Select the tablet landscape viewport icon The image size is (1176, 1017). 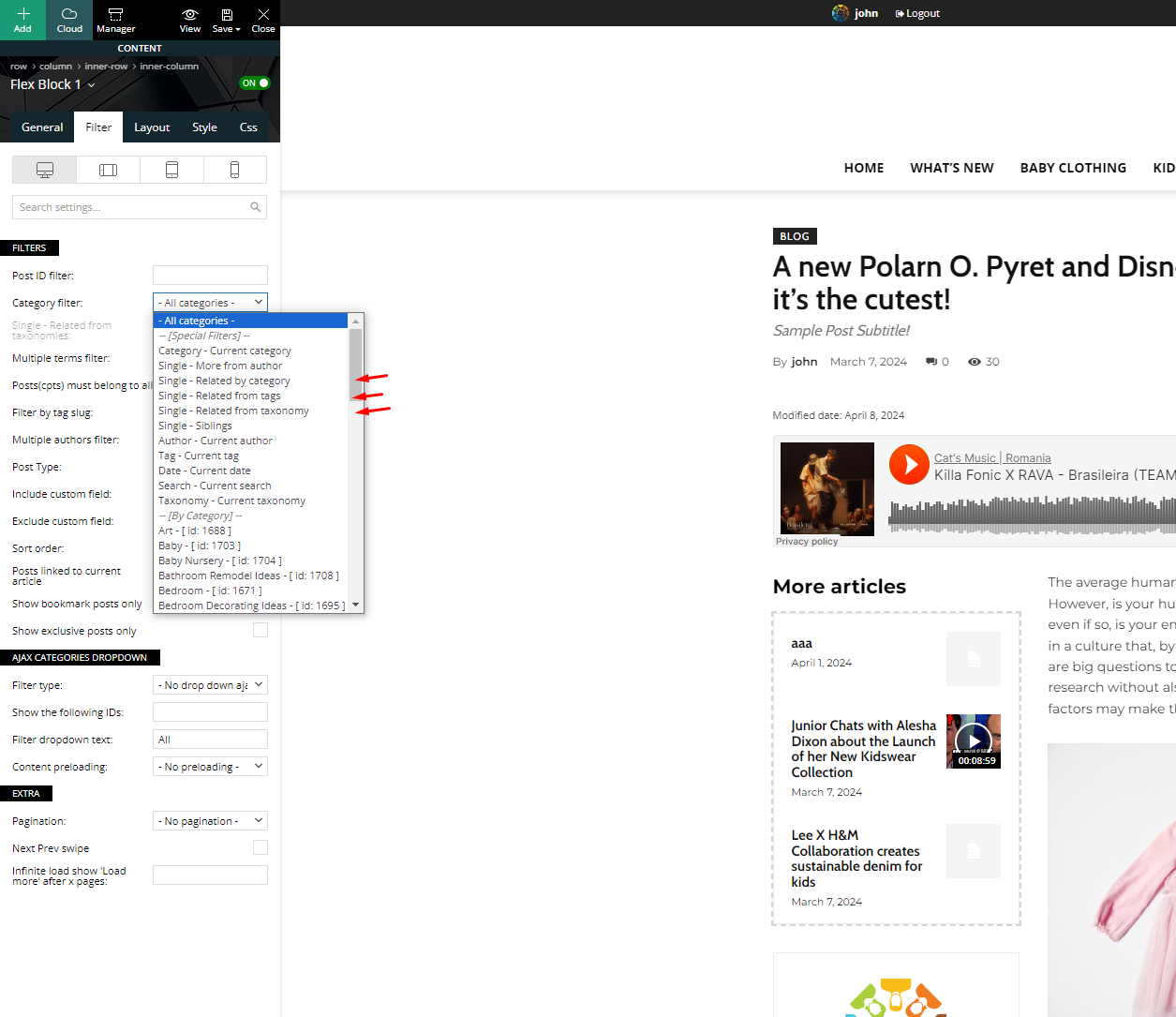tap(109, 170)
